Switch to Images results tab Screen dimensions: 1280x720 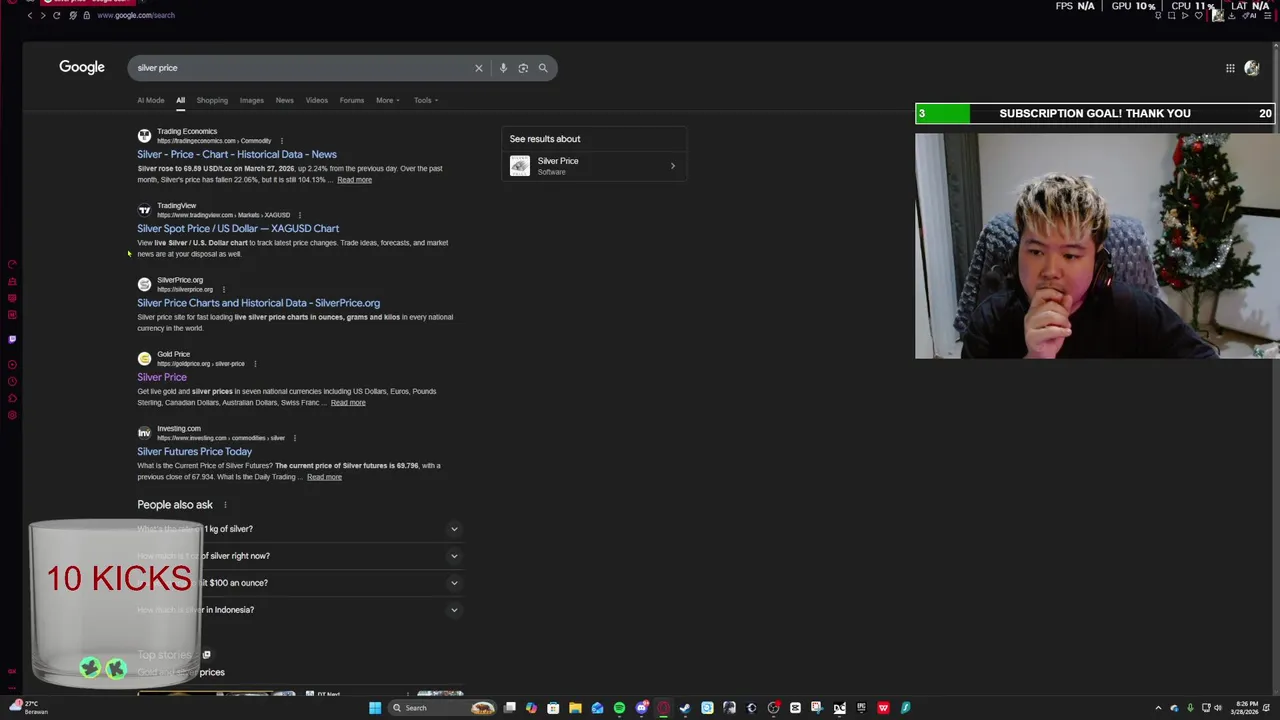[x=251, y=100]
